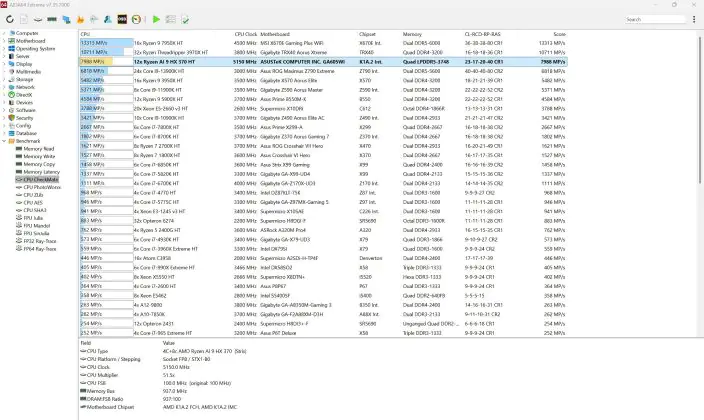Click the Security shield icon
This screenshot has width=704, height=420.
click(x=12, y=118)
